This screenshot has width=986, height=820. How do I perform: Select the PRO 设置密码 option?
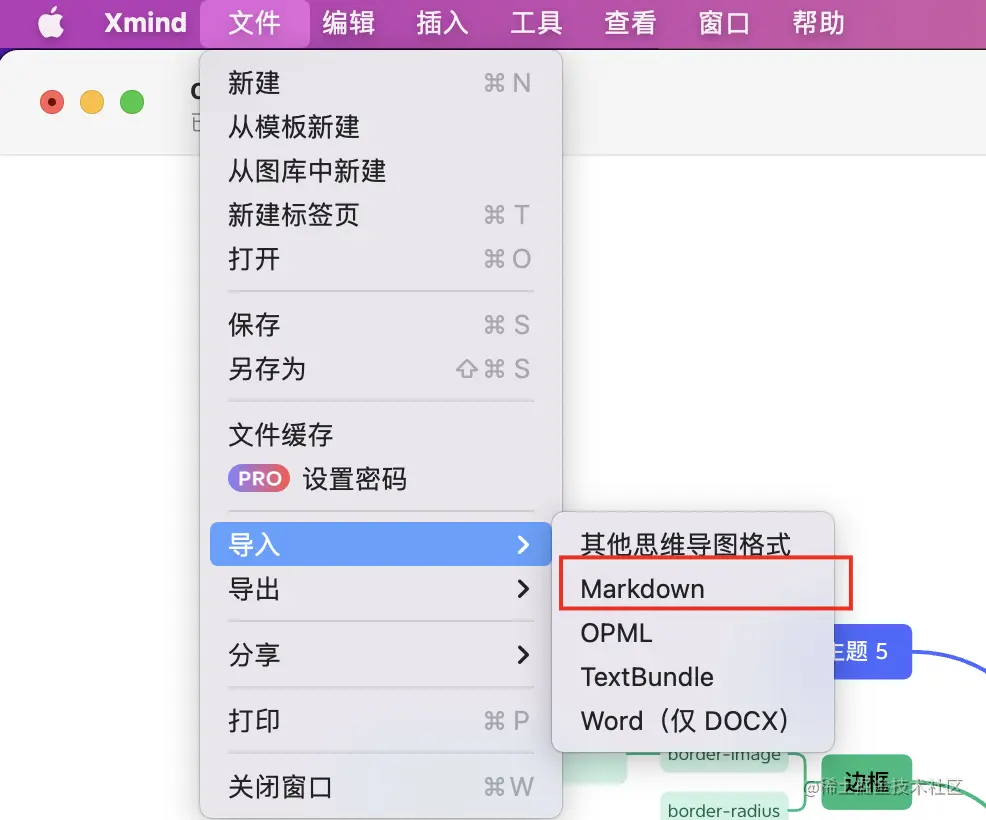pyautogui.click(x=380, y=479)
